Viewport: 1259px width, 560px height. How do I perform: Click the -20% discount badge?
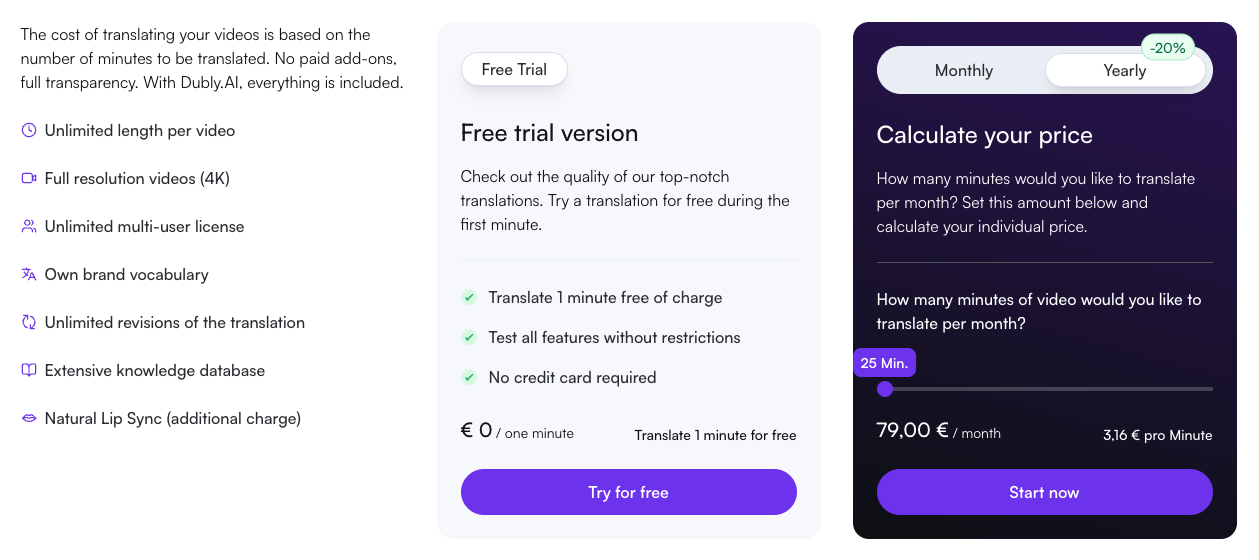point(1167,48)
